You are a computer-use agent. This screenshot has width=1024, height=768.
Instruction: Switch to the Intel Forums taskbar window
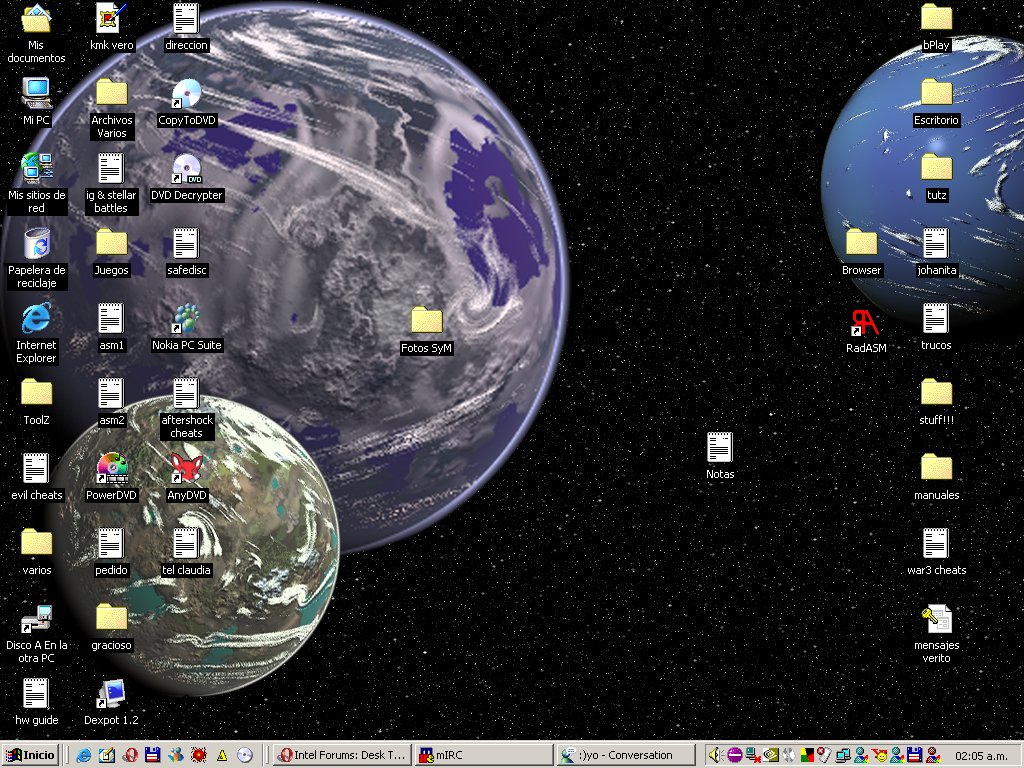pos(342,755)
